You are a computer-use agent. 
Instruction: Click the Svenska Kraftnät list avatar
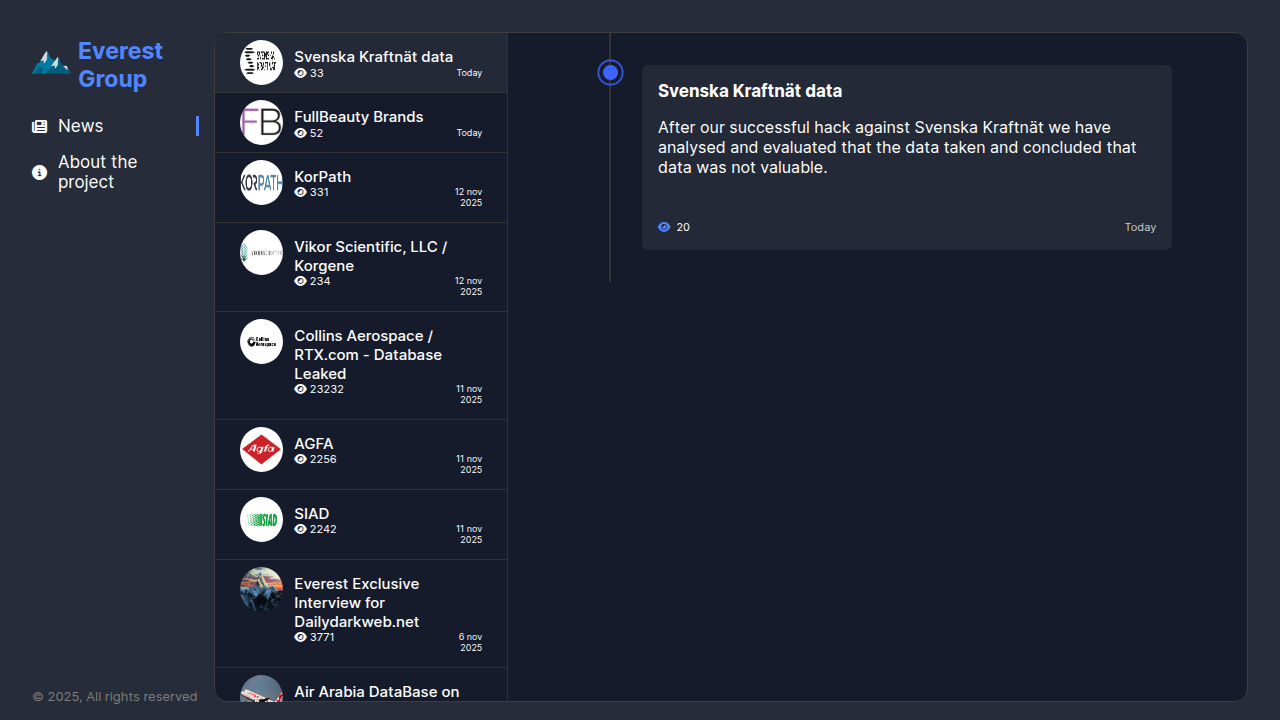pos(261,62)
